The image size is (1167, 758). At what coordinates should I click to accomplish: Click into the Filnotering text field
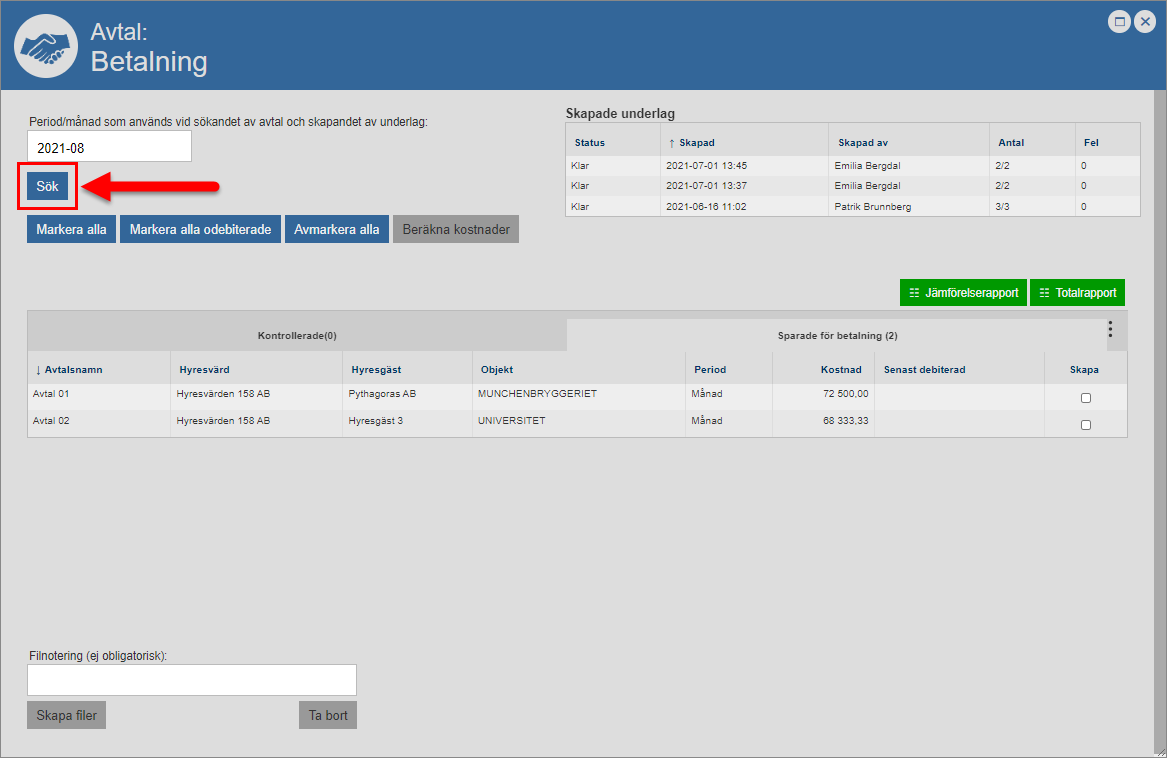tap(191, 680)
